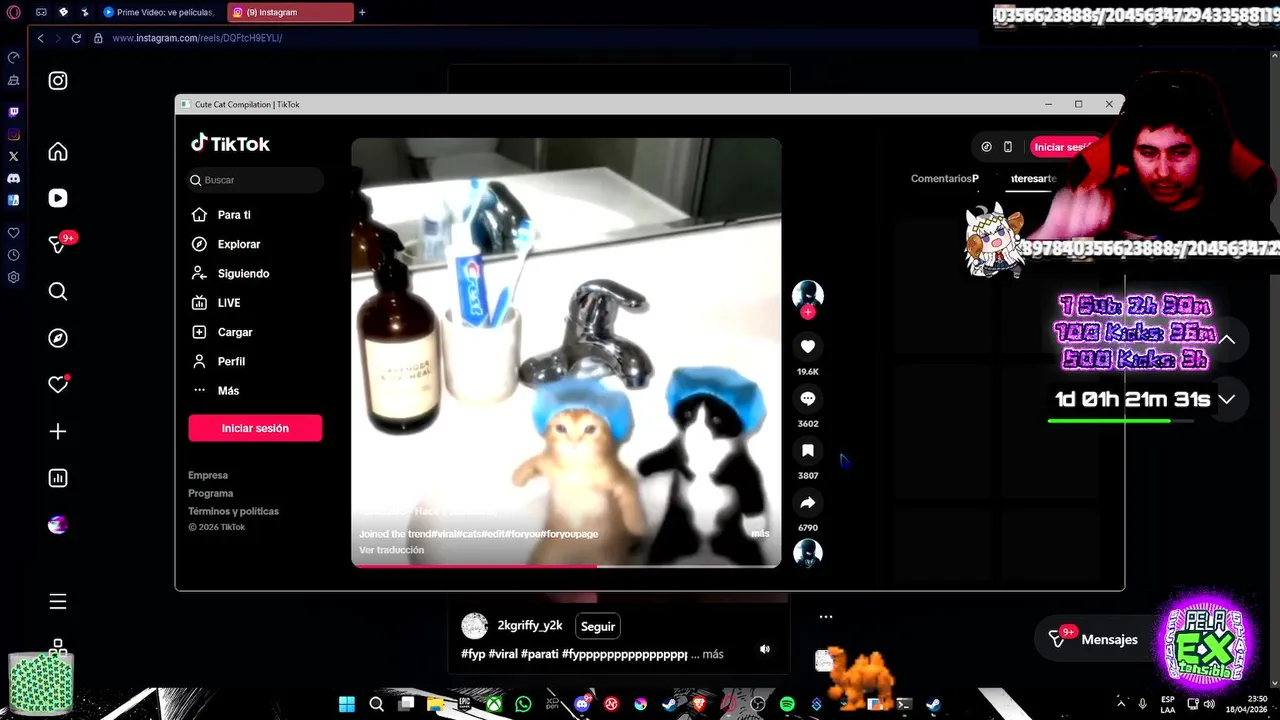The height and width of the screenshot is (720, 1280).
Task: Click the TikTok logo
Action: [230, 144]
